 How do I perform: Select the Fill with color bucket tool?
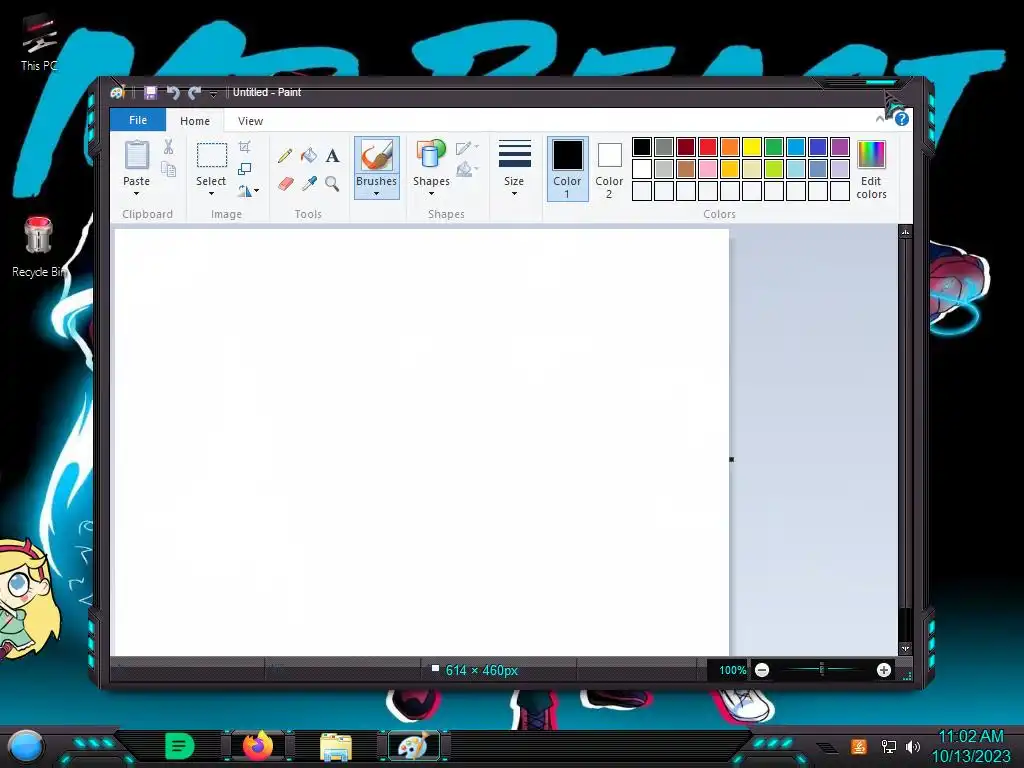coord(309,155)
